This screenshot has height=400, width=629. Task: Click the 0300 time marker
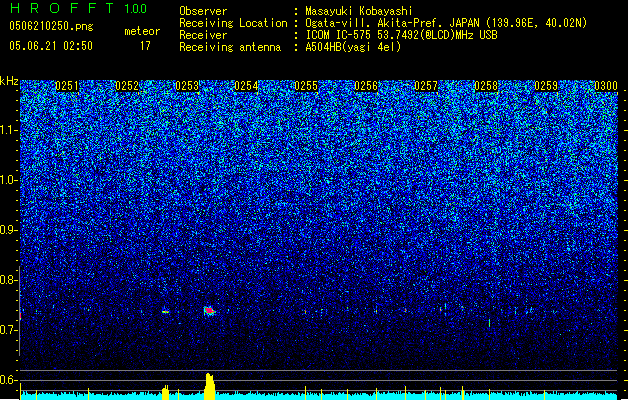(x=606, y=86)
